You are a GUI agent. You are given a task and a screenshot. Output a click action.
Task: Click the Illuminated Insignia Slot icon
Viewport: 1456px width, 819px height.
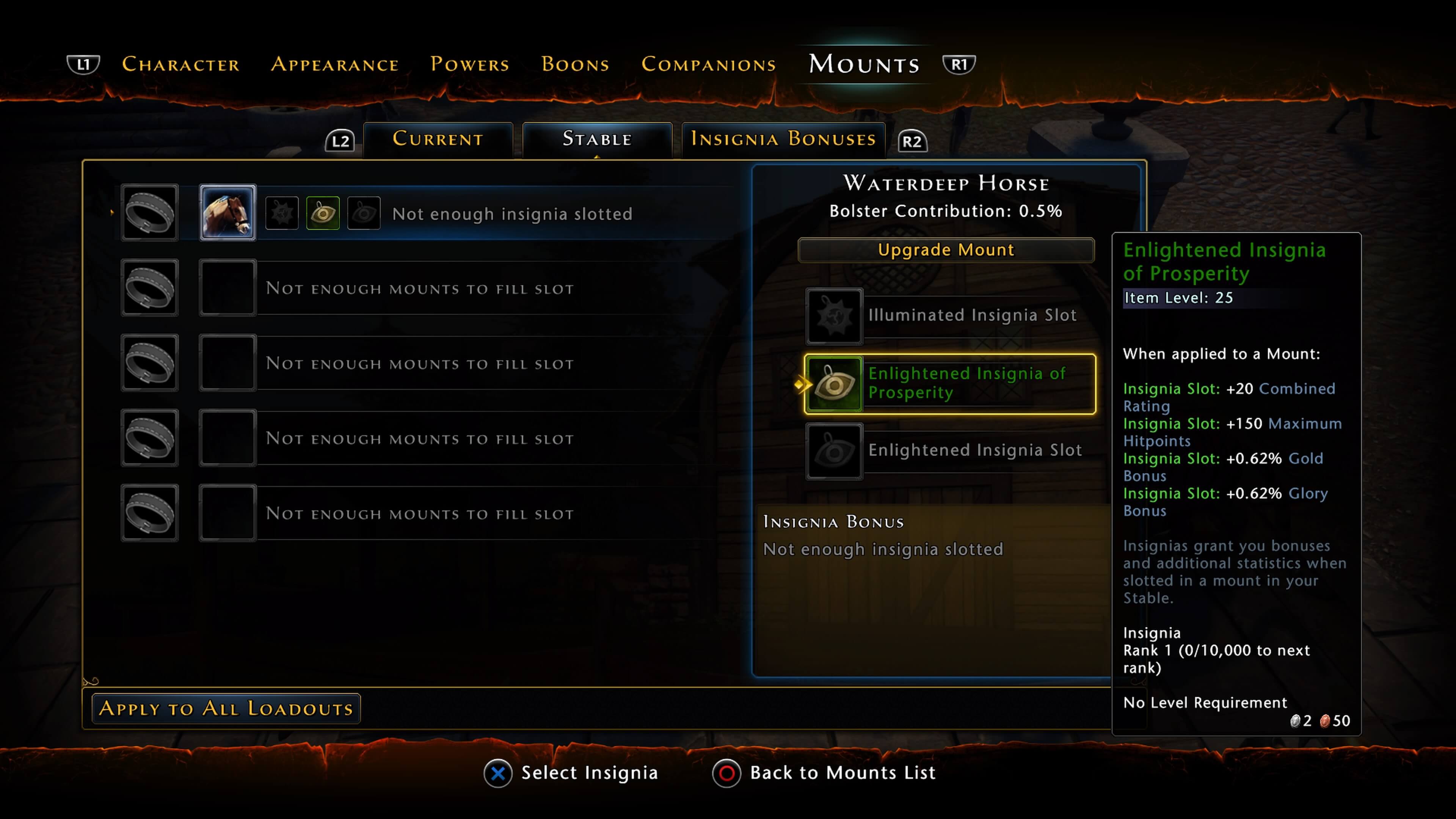(x=834, y=316)
